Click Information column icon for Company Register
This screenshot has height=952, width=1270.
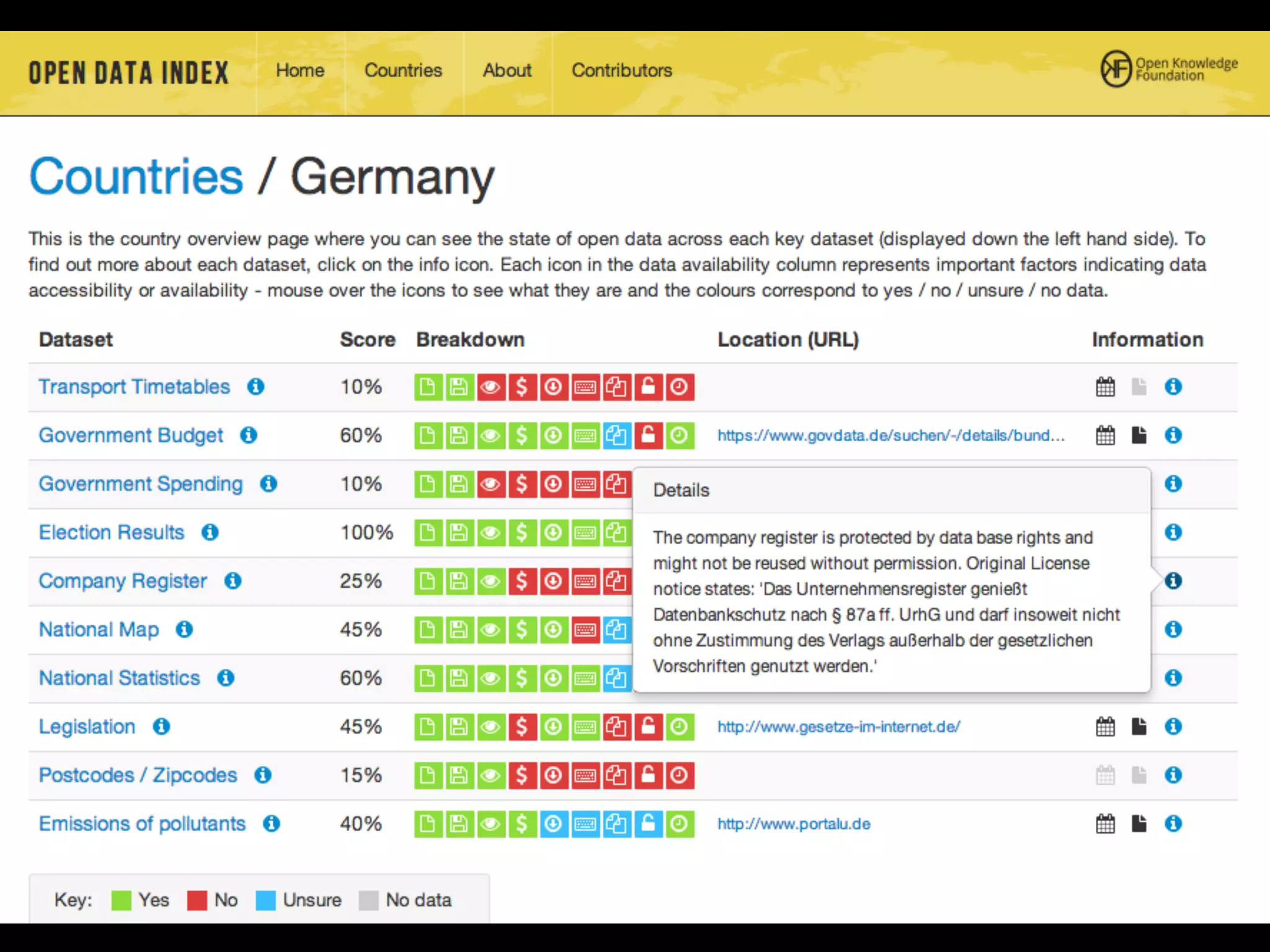click(x=1173, y=581)
